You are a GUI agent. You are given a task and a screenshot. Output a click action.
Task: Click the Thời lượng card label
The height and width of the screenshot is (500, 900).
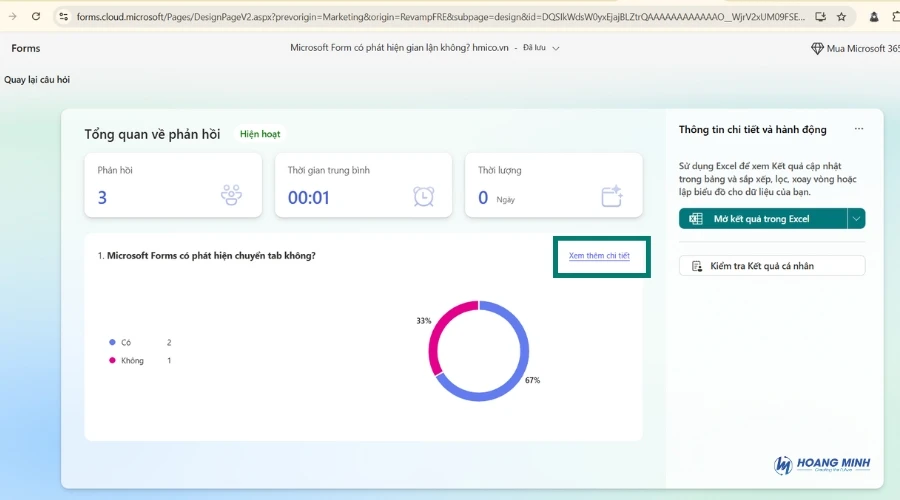[x=499, y=170]
